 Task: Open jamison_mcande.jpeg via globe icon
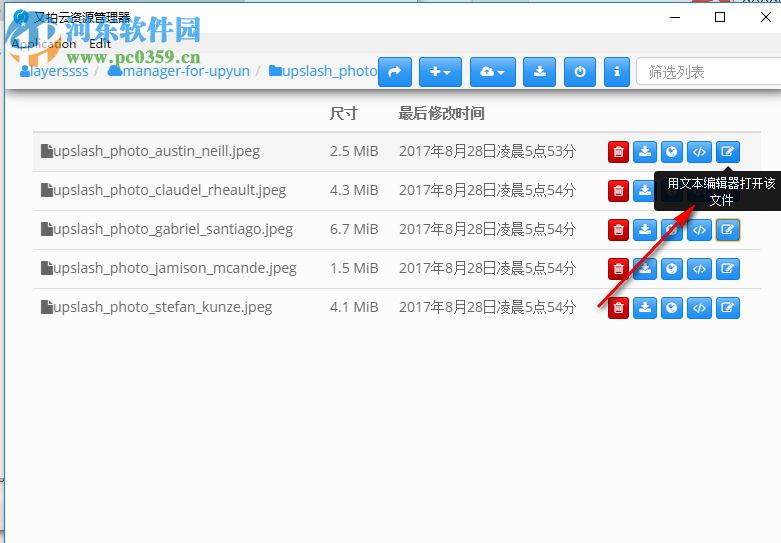point(671,269)
